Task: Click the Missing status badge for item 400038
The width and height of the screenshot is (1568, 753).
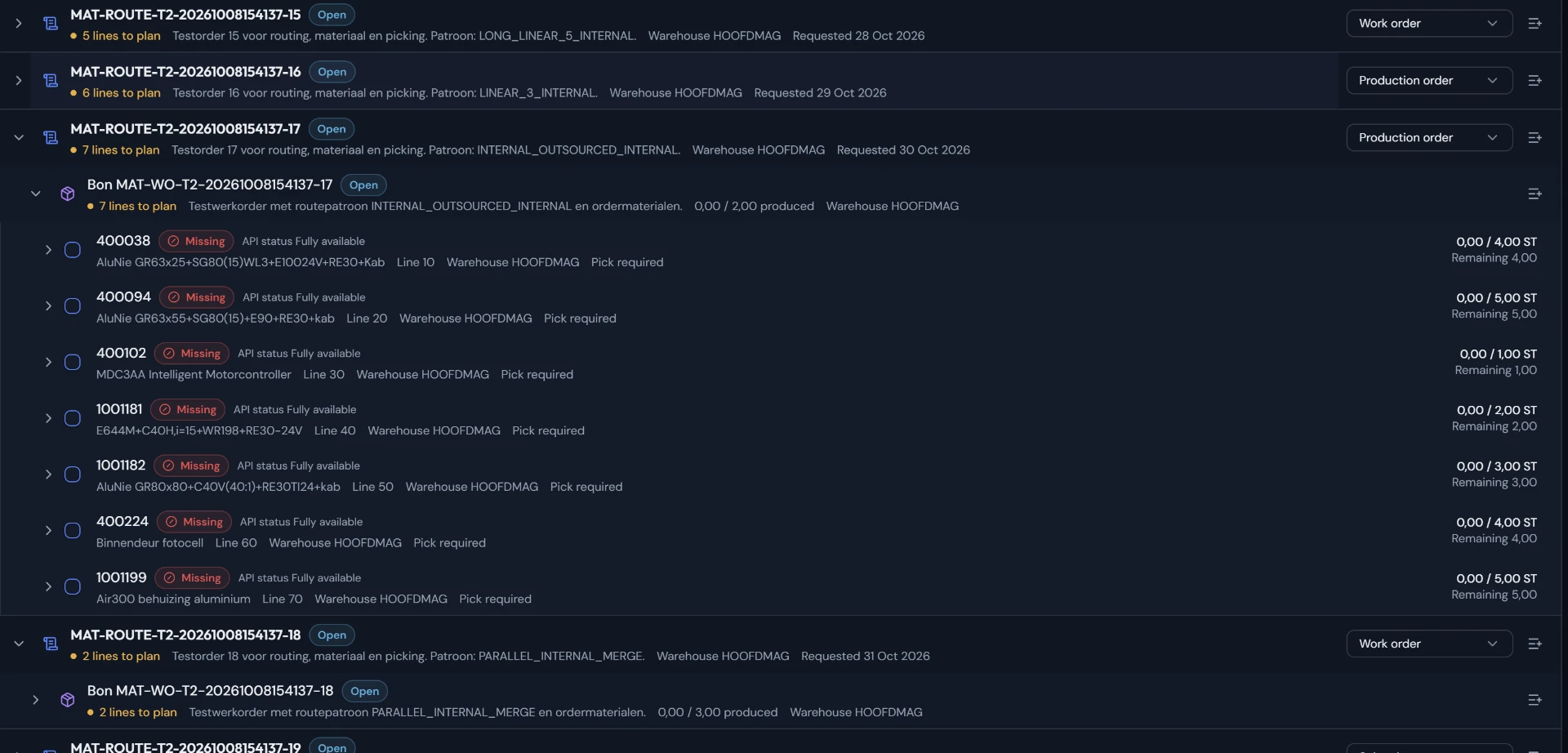Action: (196, 242)
